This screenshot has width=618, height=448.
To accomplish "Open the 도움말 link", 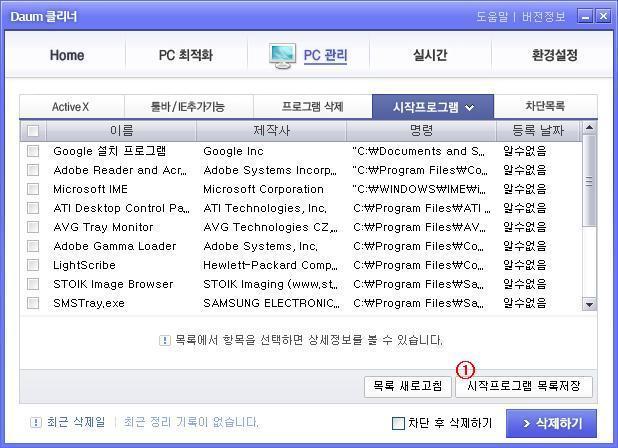I will pyautogui.click(x=492, y=17).
